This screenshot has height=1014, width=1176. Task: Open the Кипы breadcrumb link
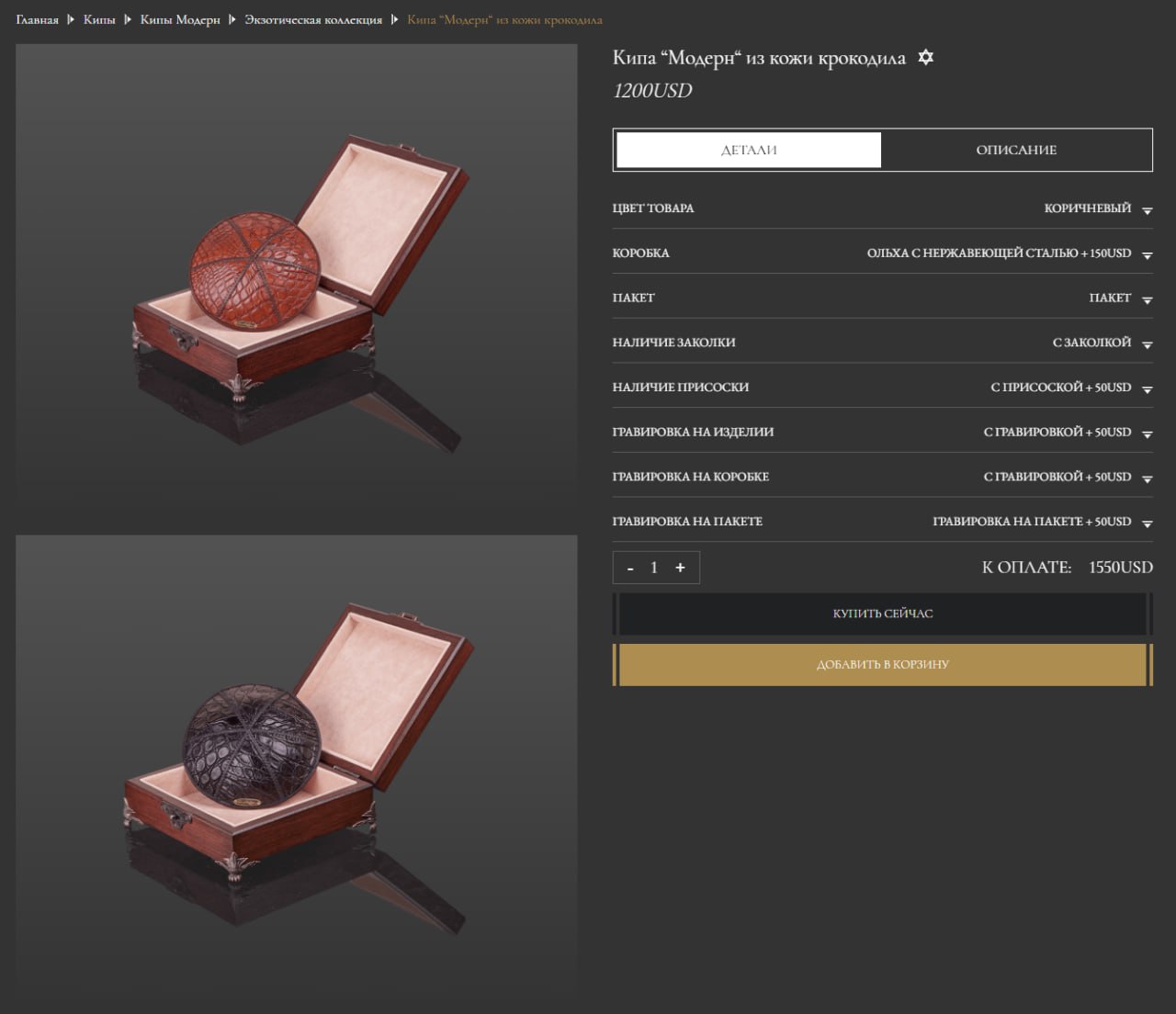pyautogui.click(x=99, y=19)
